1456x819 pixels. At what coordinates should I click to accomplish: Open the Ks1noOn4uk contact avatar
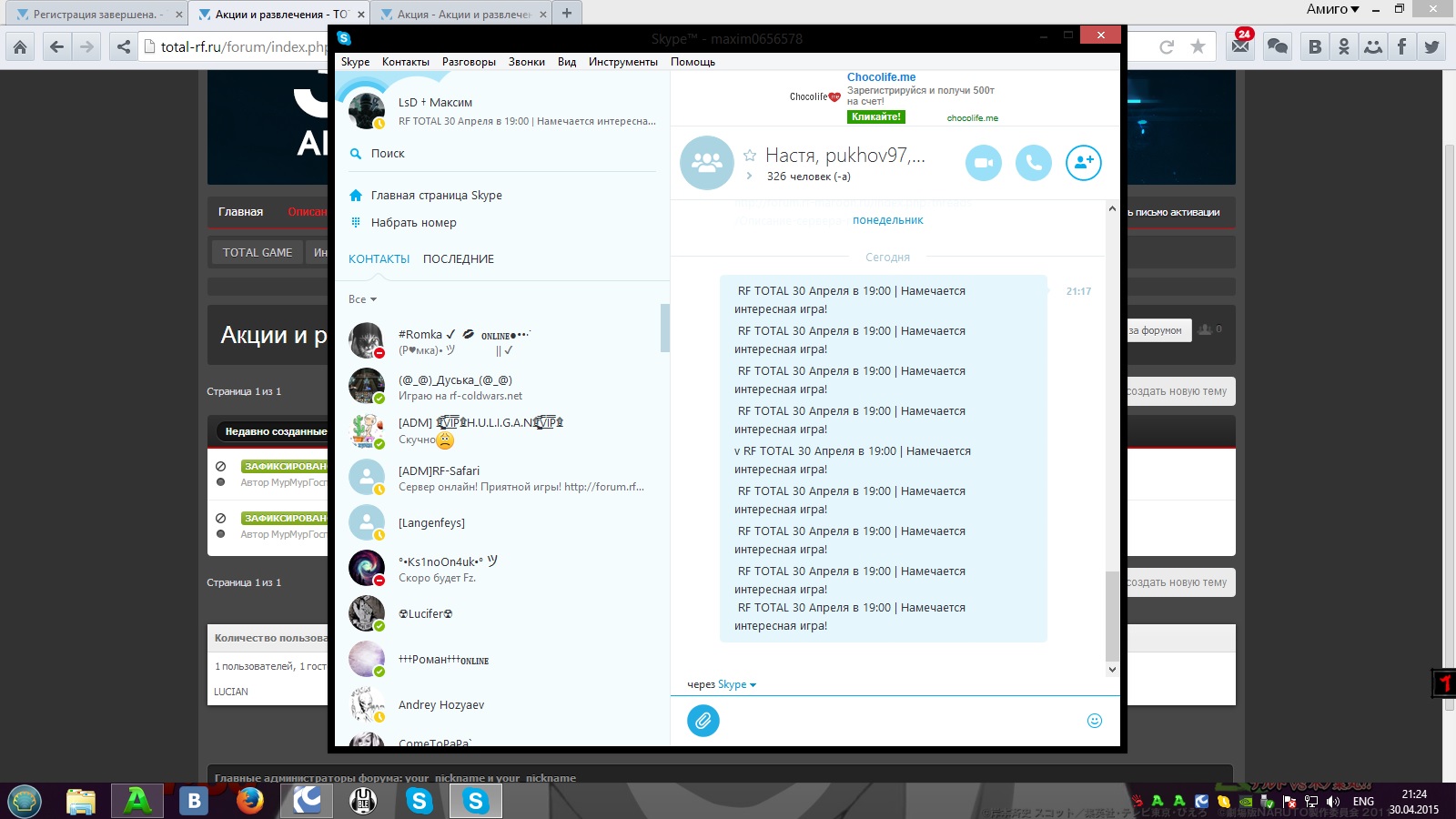pyautogui.click(x=367, y=568)
